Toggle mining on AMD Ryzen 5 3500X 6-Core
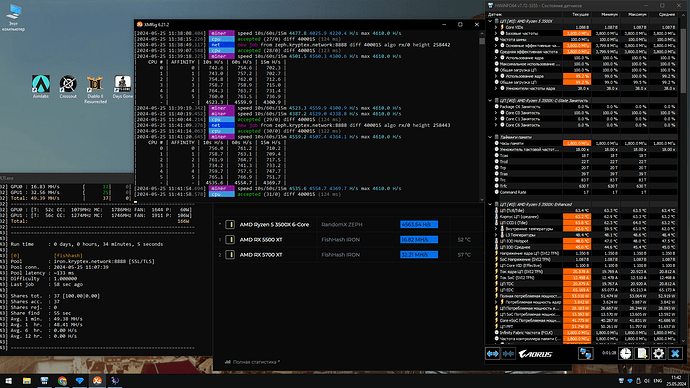 tap(230, 225)
